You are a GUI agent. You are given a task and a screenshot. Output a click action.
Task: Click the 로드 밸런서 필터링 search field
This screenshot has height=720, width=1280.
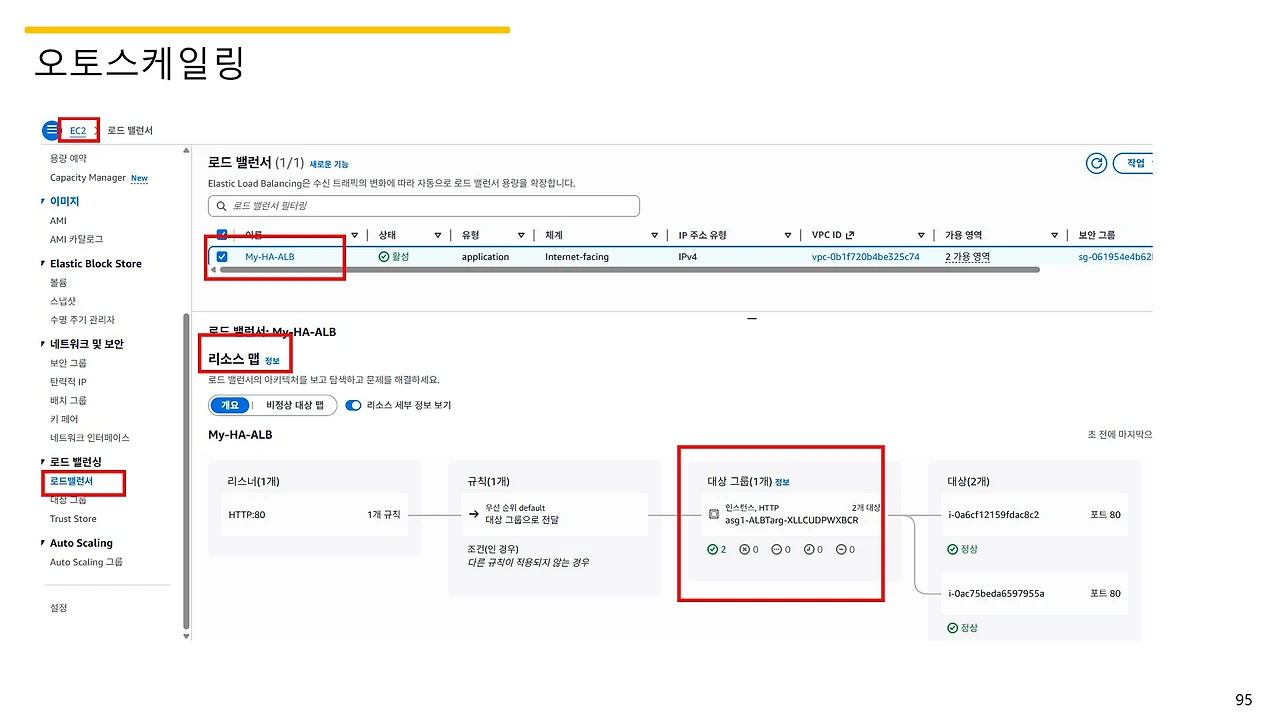[x=424, y=206]
